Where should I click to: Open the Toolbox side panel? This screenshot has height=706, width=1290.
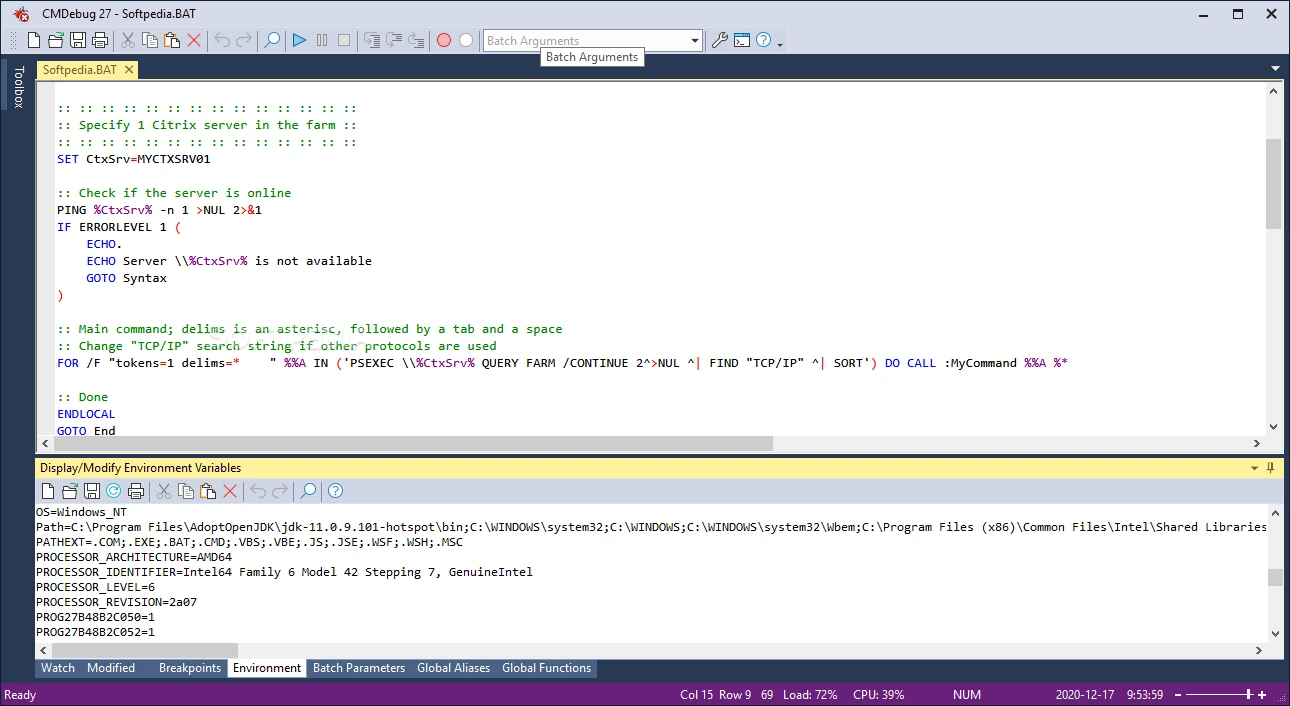(18, 87)
